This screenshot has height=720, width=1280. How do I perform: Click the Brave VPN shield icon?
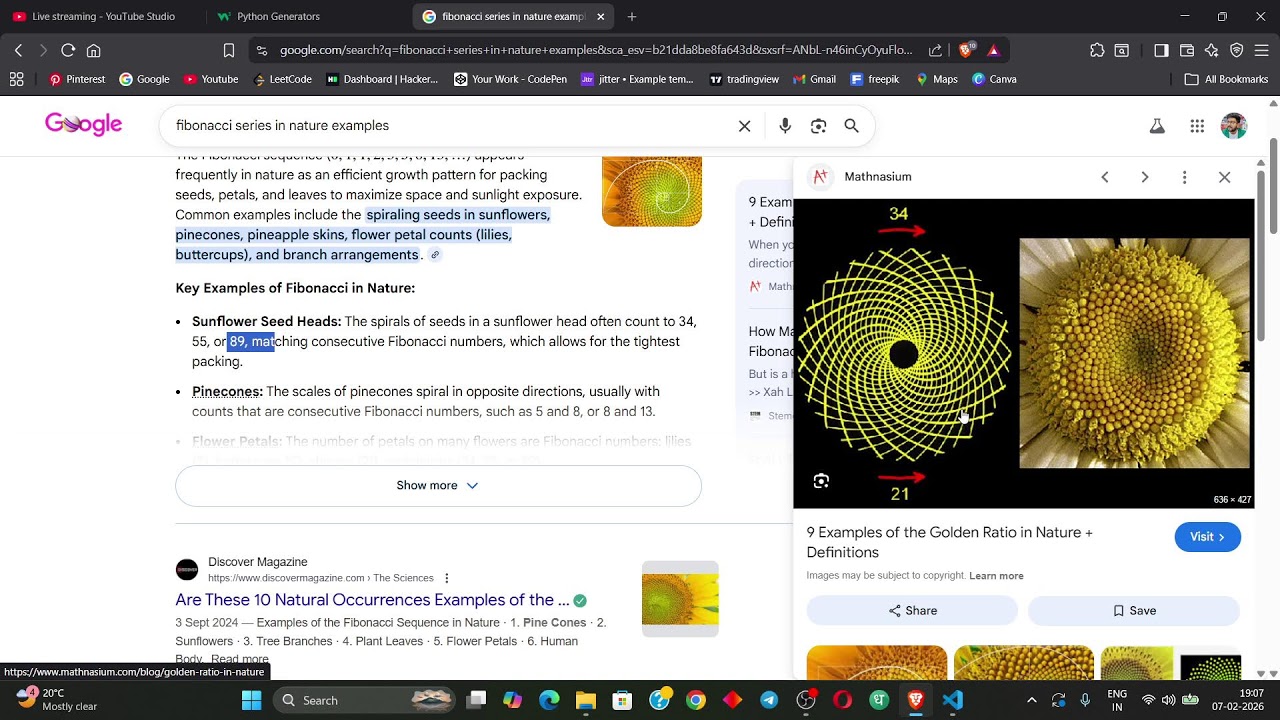tap(1237, 50)
